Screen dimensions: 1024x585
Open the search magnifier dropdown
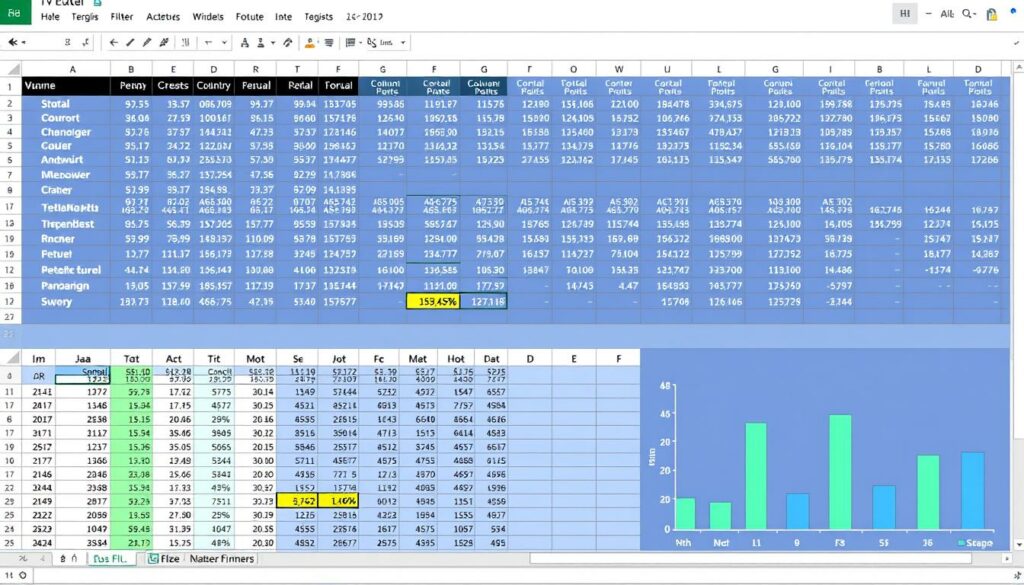click(970, 14)
